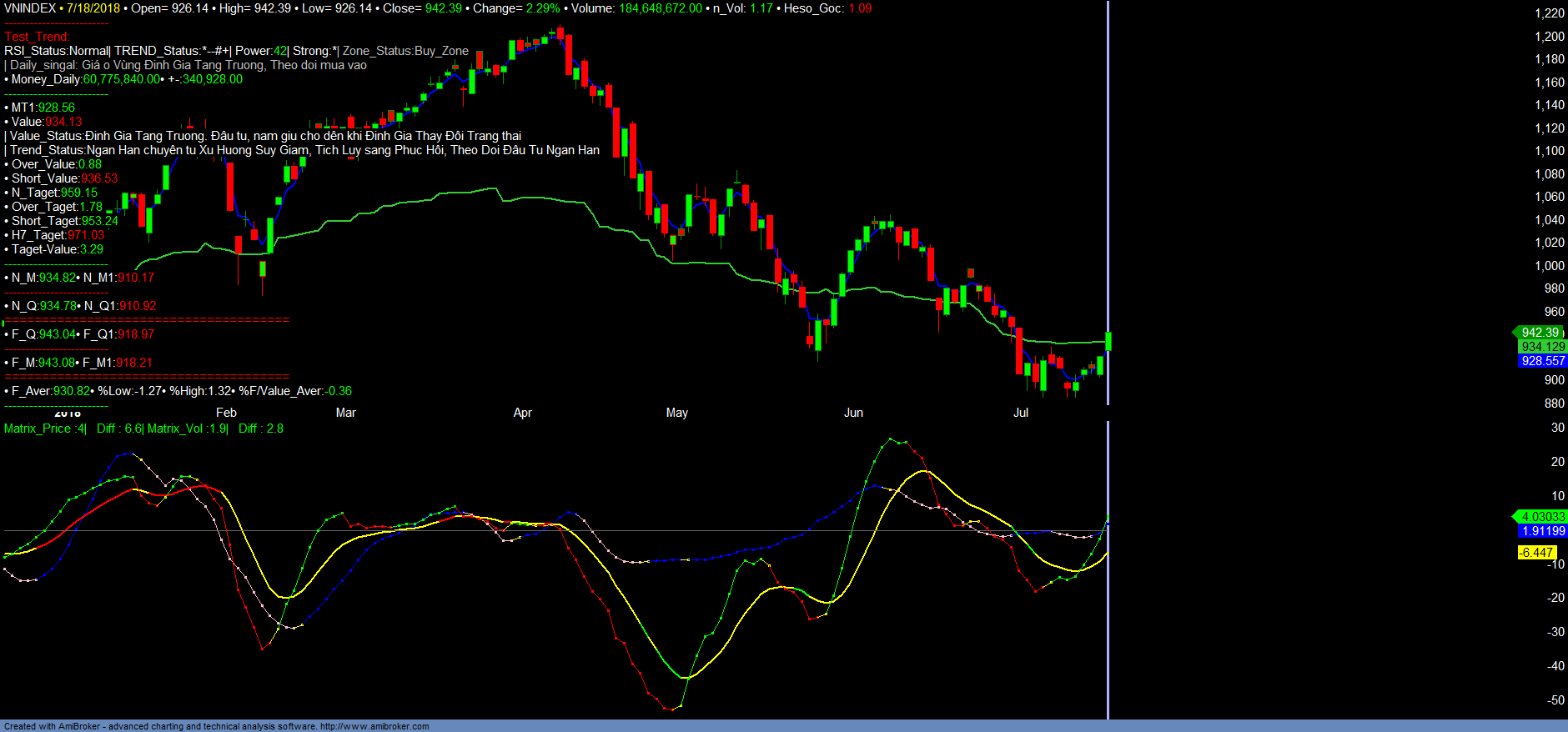Image resolution: width=1568 pixels, height=732 pixels.
Task: Select the May marker on time axis
Action: click(677, 413)
